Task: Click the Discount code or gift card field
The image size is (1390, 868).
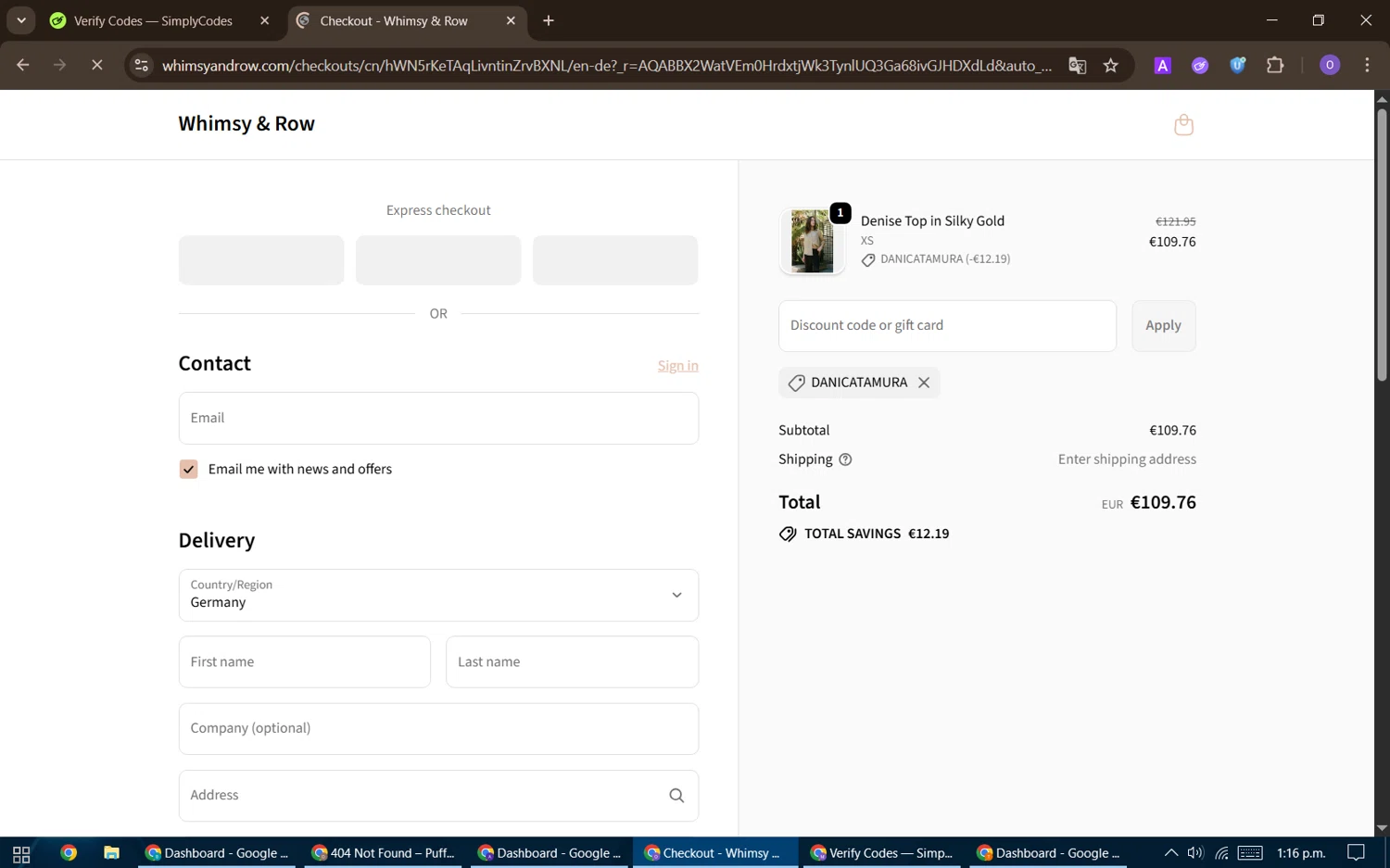Action: (947, 326)
